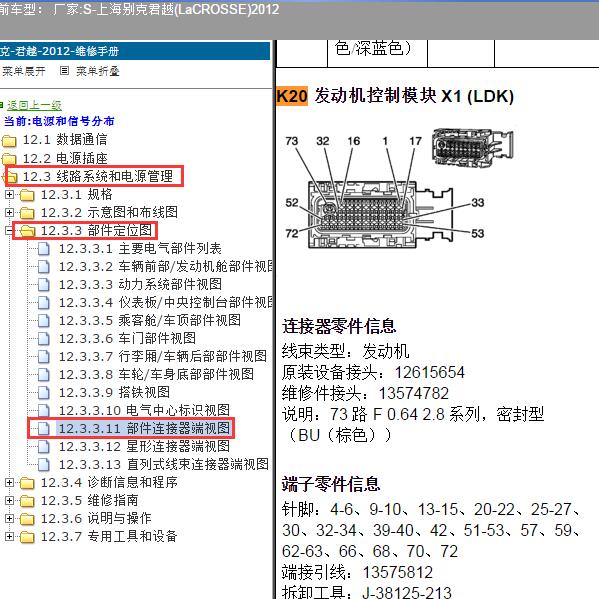Select 12.3.3.11 部件连接器端视图
This screenshot has width=599, height=599.
click(144, 428)
